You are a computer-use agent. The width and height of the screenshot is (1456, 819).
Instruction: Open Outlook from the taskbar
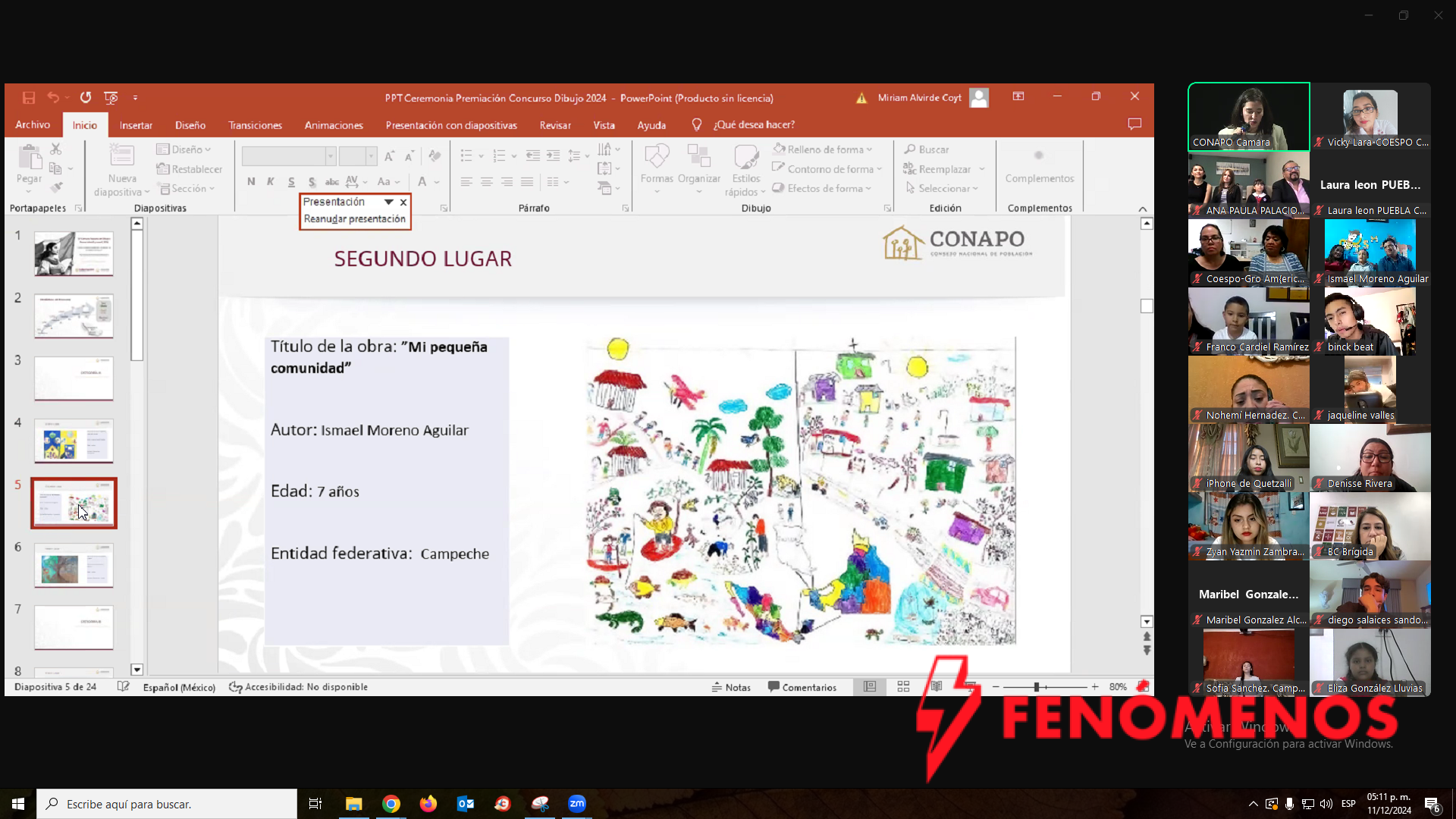click(466, 804)
